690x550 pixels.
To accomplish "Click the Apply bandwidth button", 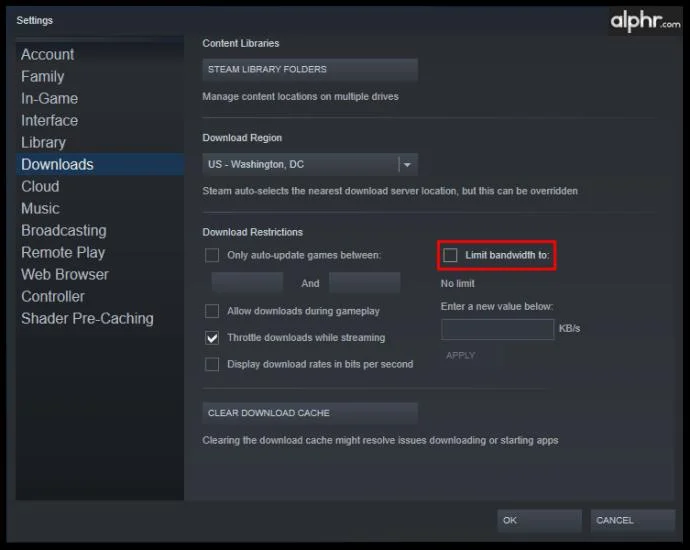I will coord(461,356).
